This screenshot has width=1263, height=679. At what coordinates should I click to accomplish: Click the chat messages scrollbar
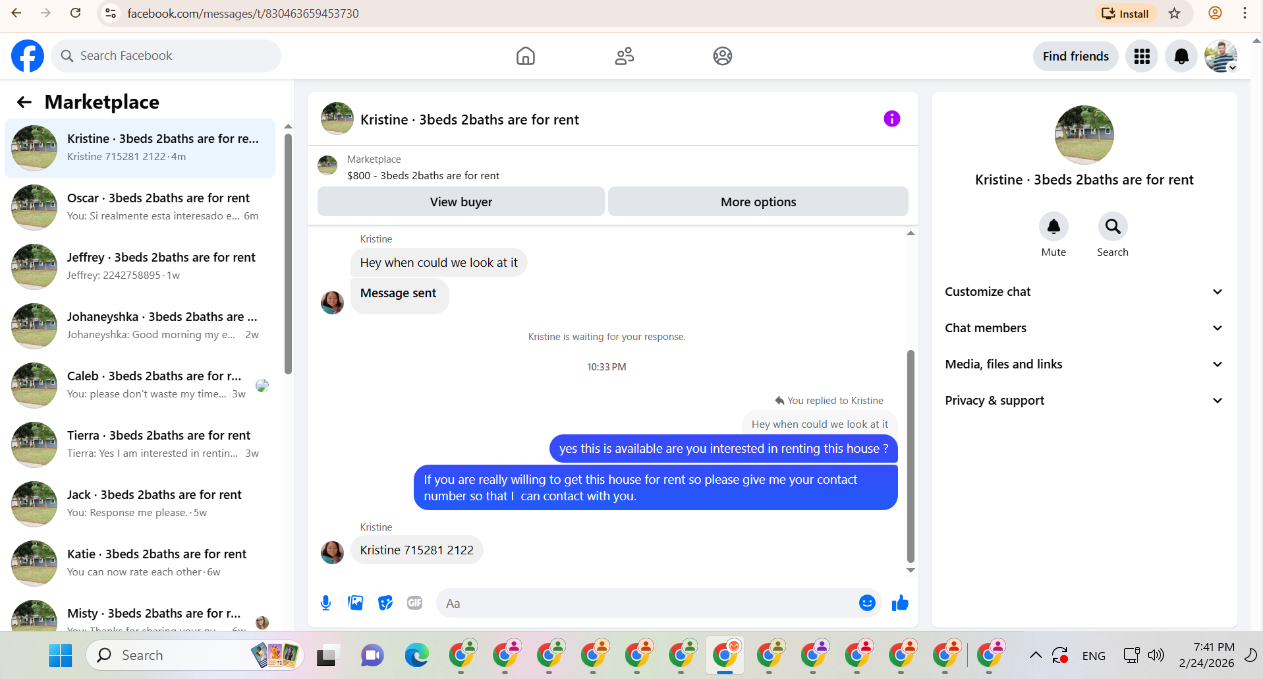[910, 456]
